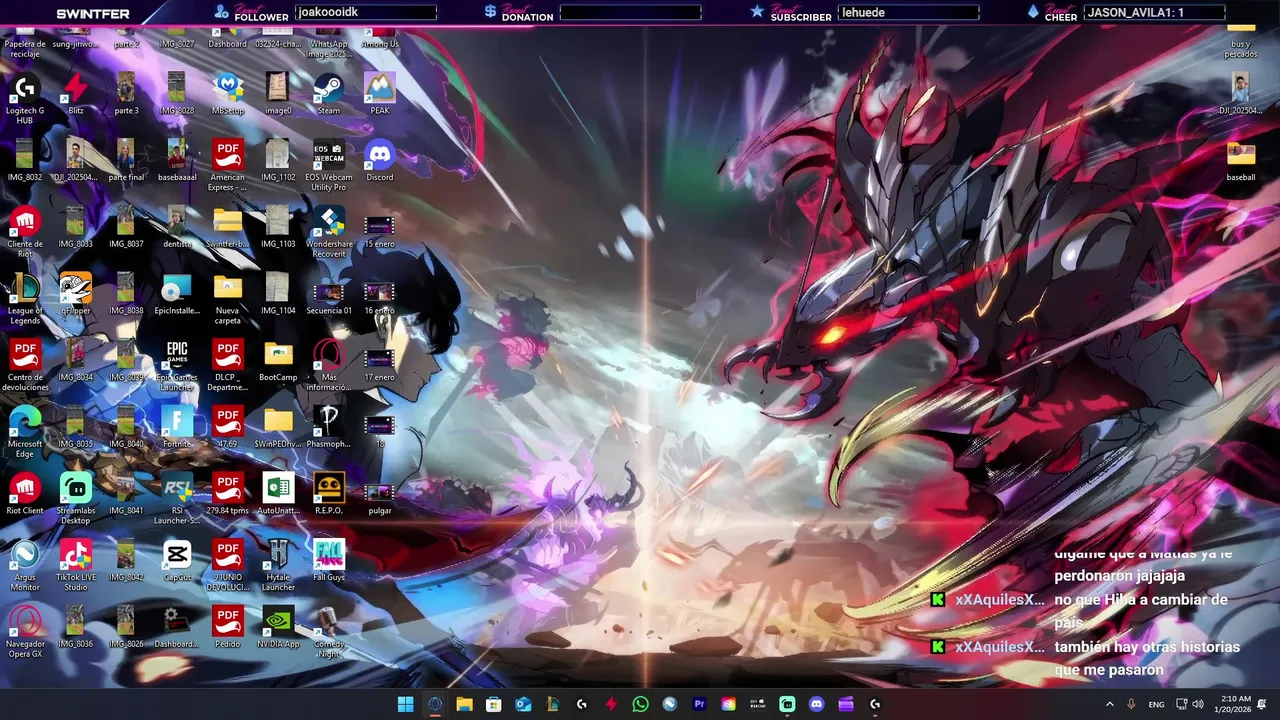Screen dimensions: 1280x720
Task: Open the Logitech G HUB desktop shortcut
Action: 25,97
